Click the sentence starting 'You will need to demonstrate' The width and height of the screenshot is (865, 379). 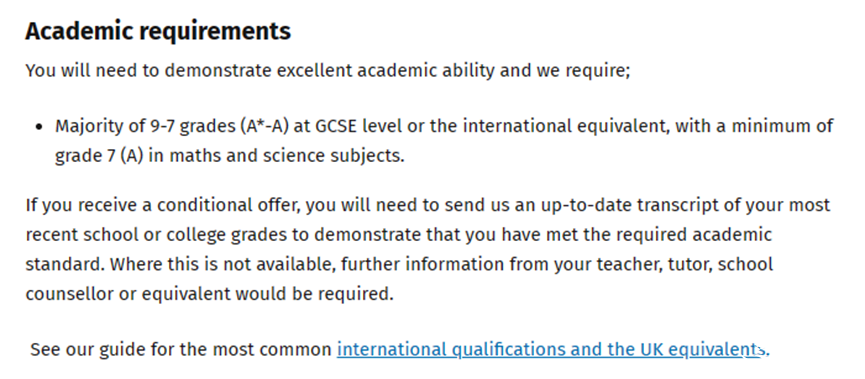click(x=328, y=71)
